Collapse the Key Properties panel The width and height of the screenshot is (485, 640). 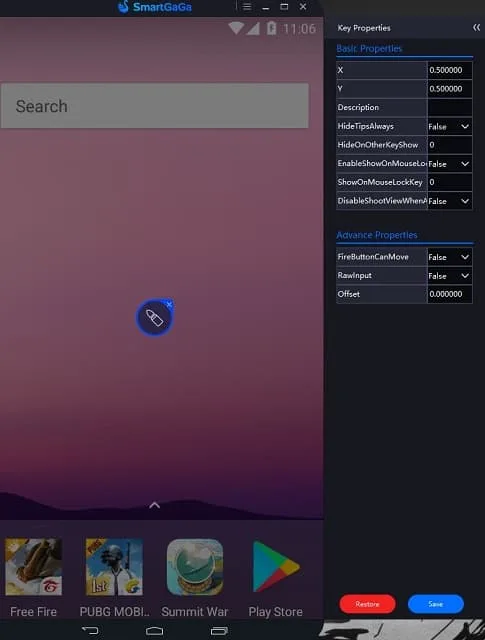click(x=476, y=27)
